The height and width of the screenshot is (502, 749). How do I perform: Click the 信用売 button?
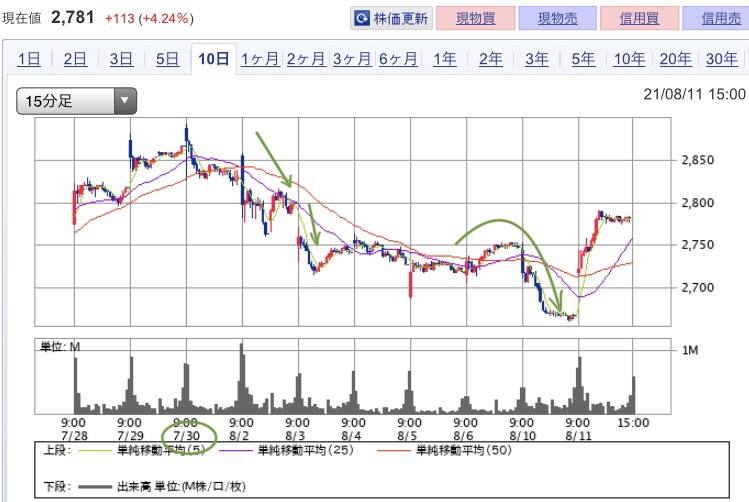[x=716, y=18]
